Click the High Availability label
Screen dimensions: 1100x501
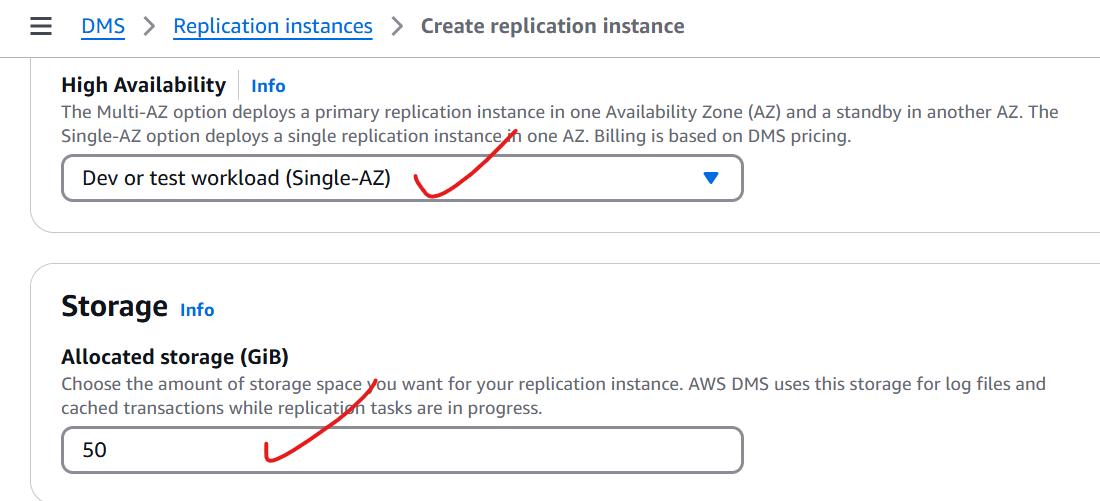click(144, 86)
